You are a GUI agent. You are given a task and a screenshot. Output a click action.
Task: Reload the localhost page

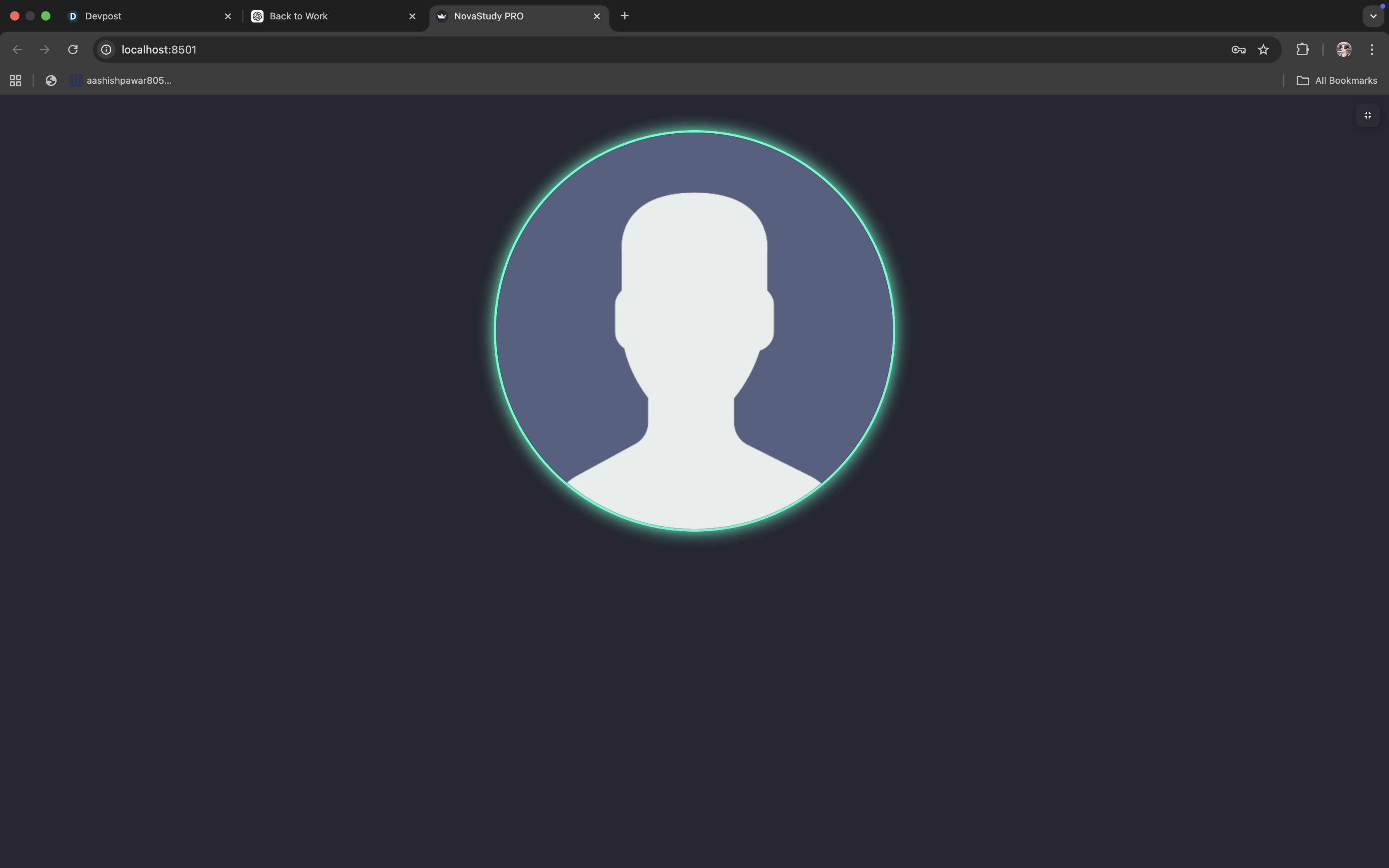point(73,50)
